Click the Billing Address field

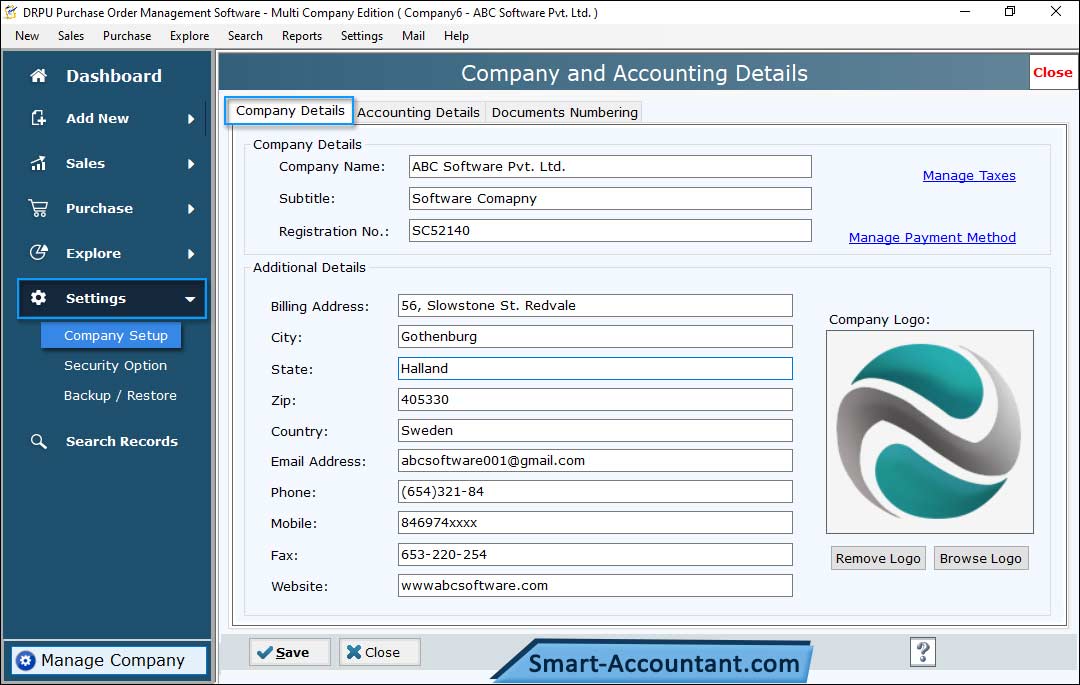595,306
